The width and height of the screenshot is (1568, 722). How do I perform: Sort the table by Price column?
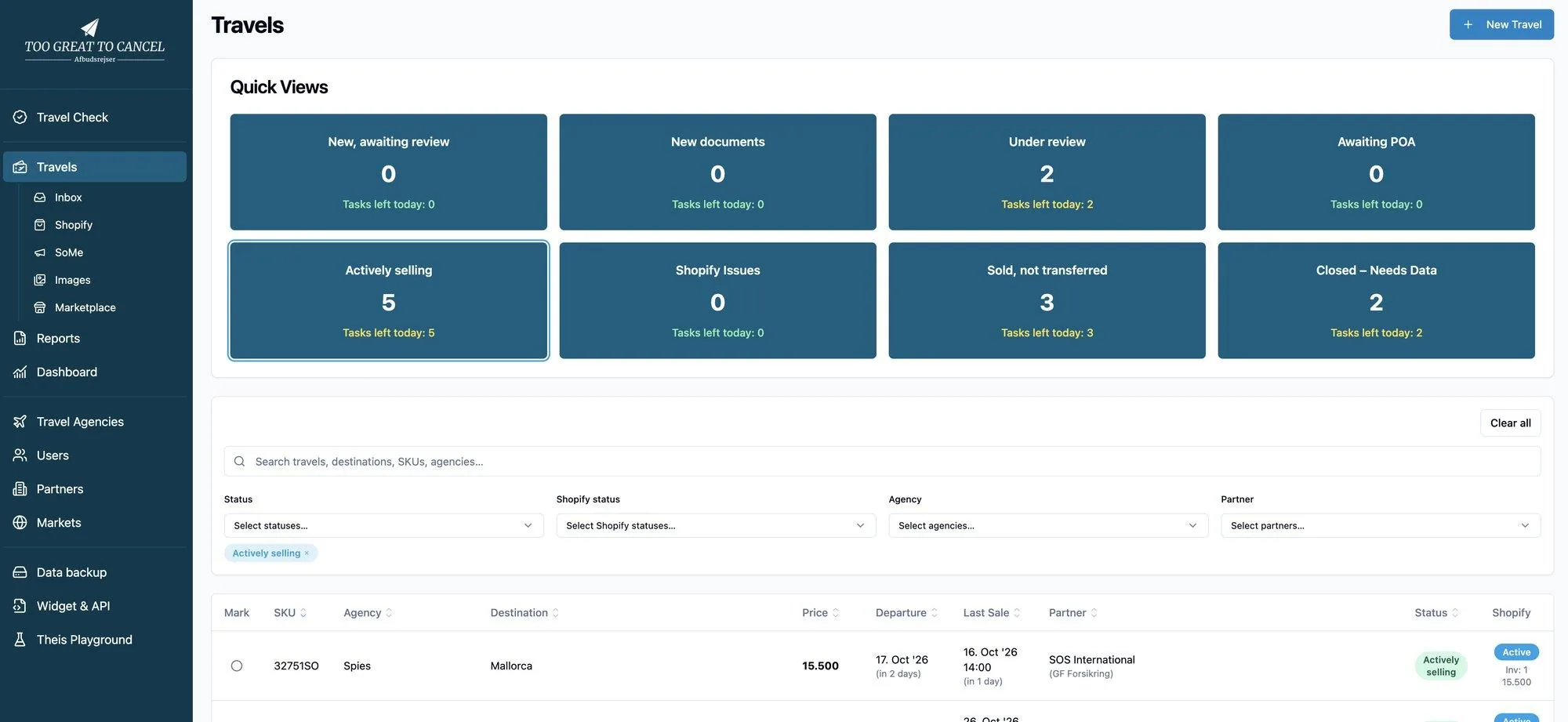[820, 613]
